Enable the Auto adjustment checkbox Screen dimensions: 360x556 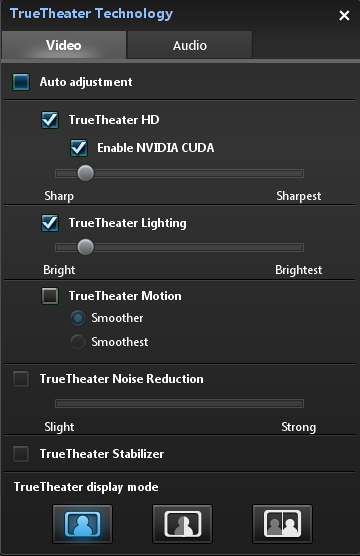pos(21,82)
